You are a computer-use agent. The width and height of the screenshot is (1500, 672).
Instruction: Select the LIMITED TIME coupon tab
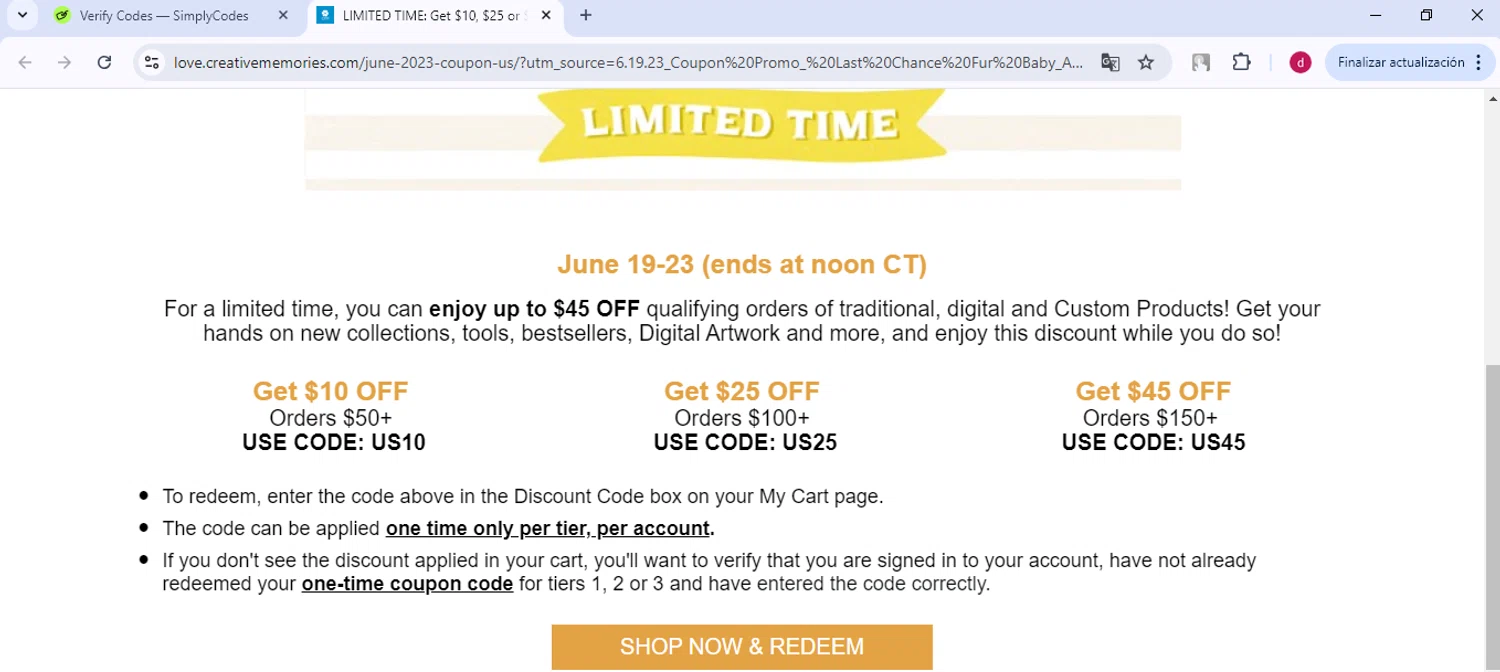[x=430, y=16]
